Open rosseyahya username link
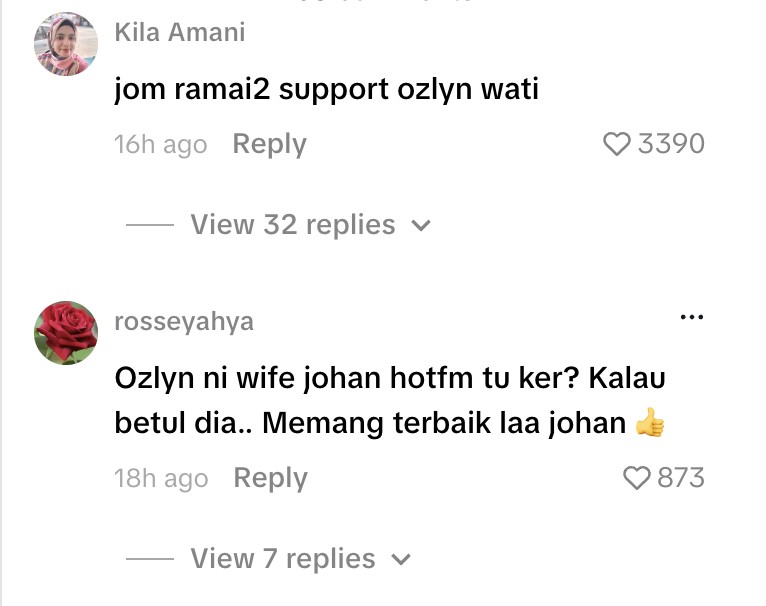Screen dimensions: 766x606 tap(184, 322)
